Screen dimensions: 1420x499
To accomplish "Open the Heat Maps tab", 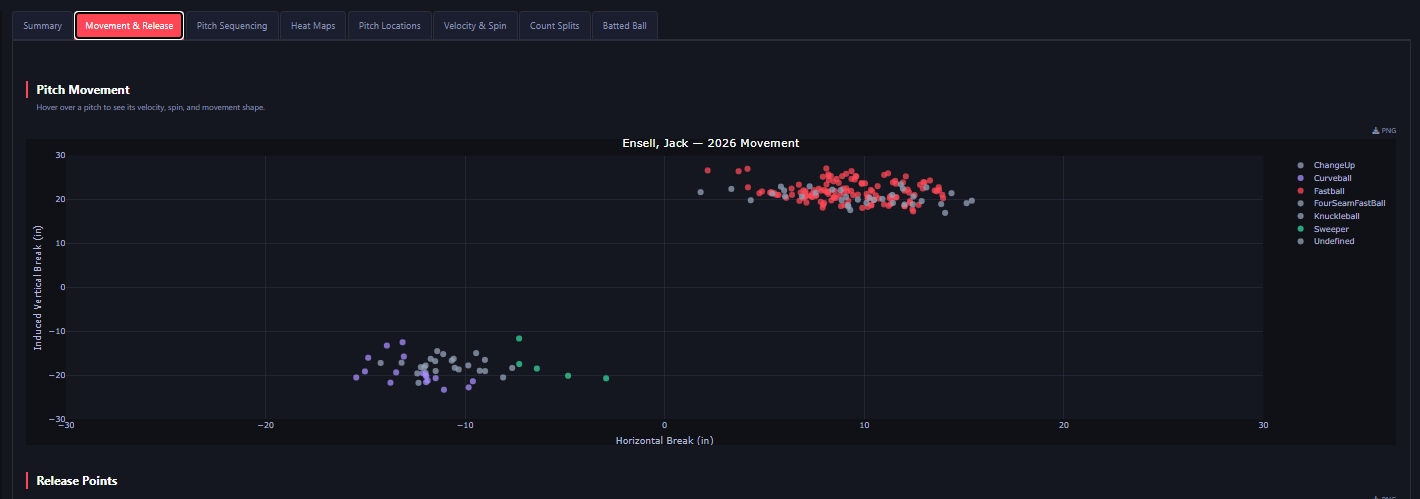I will [313, 26].
